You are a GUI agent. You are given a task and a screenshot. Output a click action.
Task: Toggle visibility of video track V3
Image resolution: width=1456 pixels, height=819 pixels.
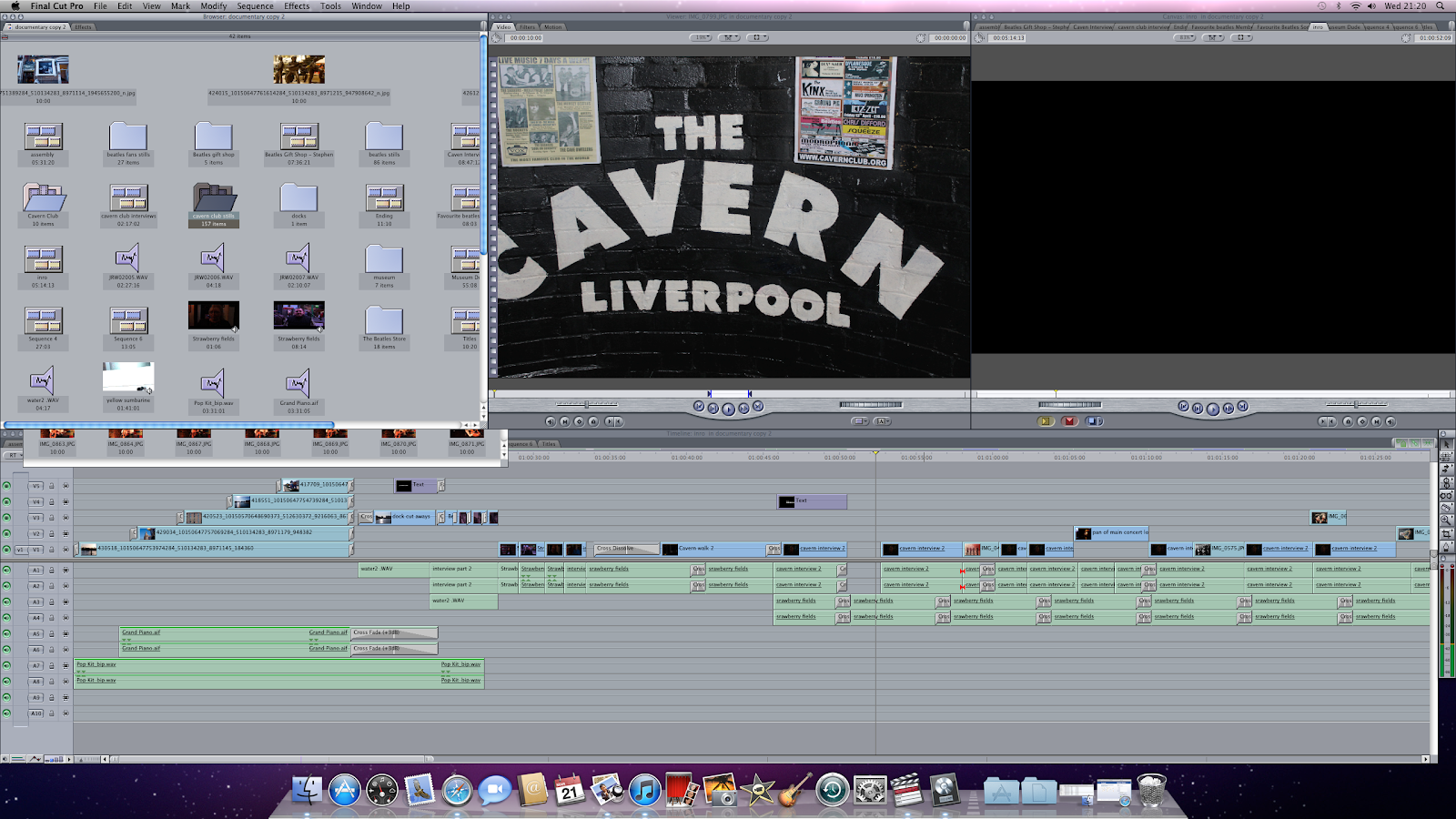click(6, 518)
